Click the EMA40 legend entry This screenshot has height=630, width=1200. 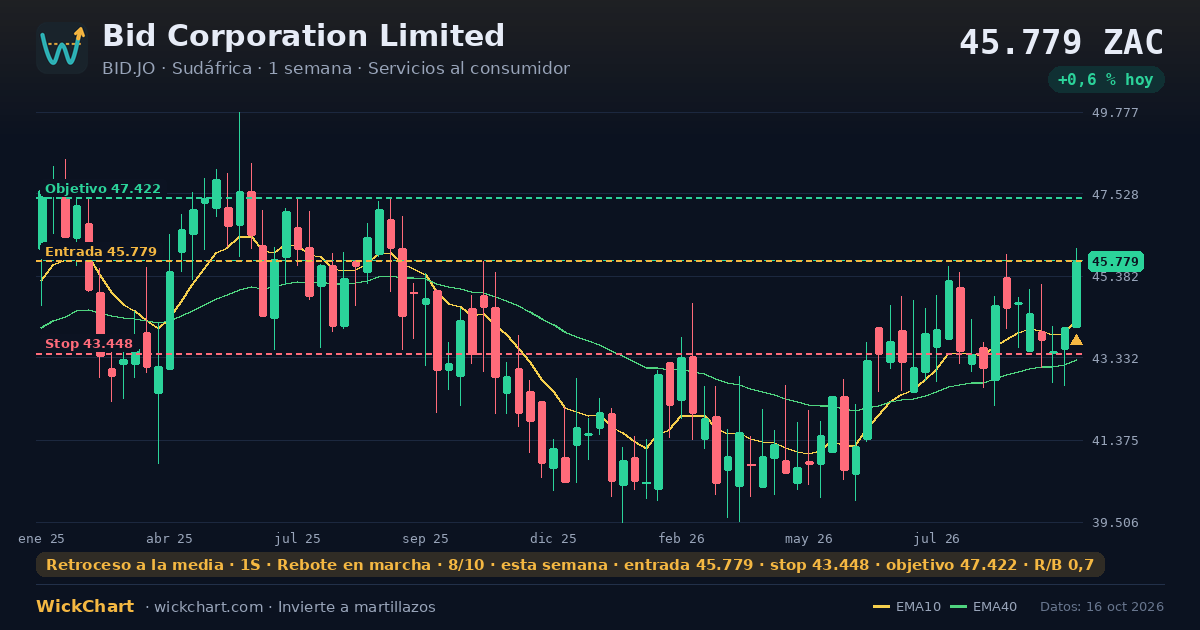(x=983, y=607)
